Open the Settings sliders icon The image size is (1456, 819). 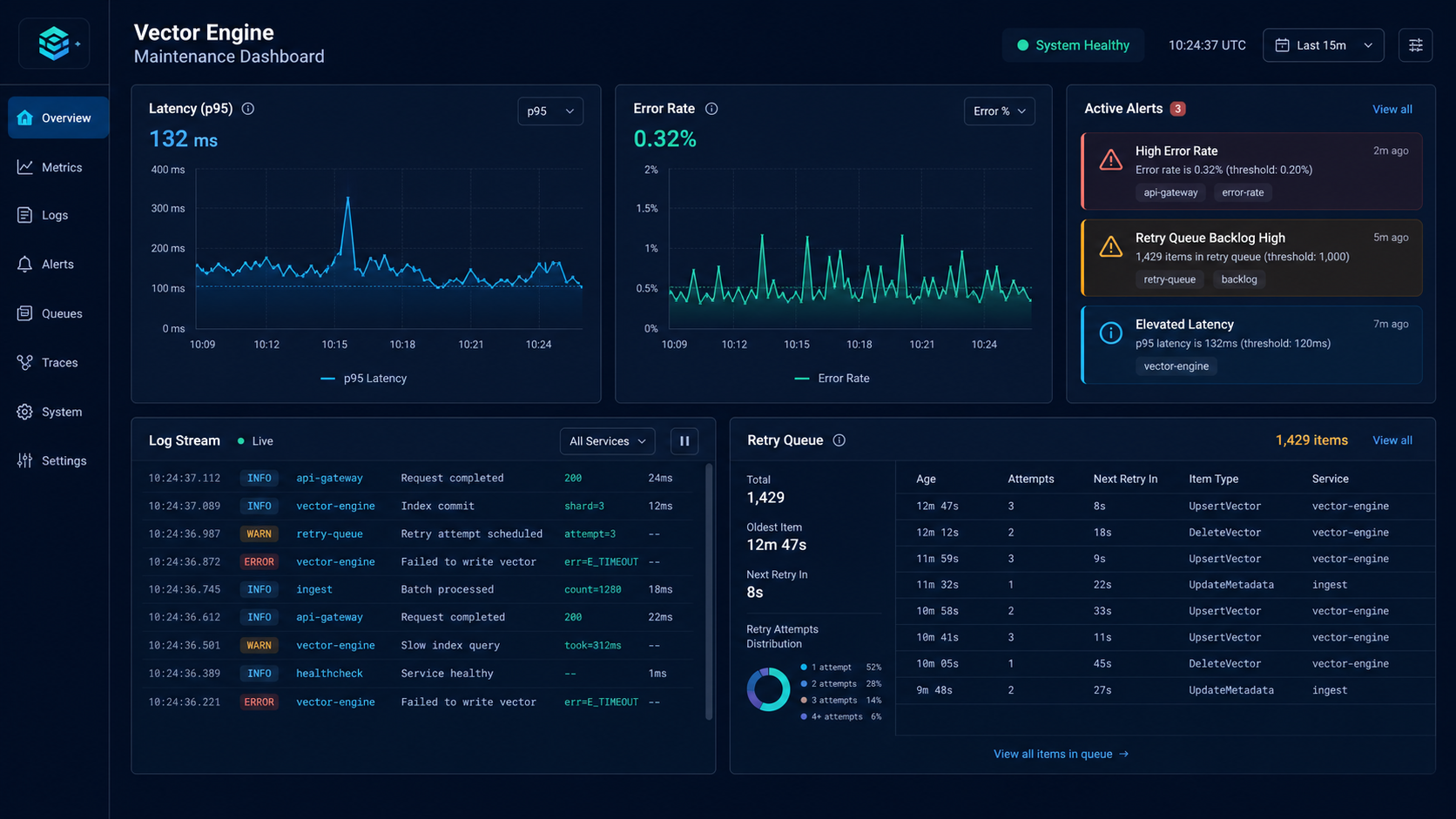[24, 460]
